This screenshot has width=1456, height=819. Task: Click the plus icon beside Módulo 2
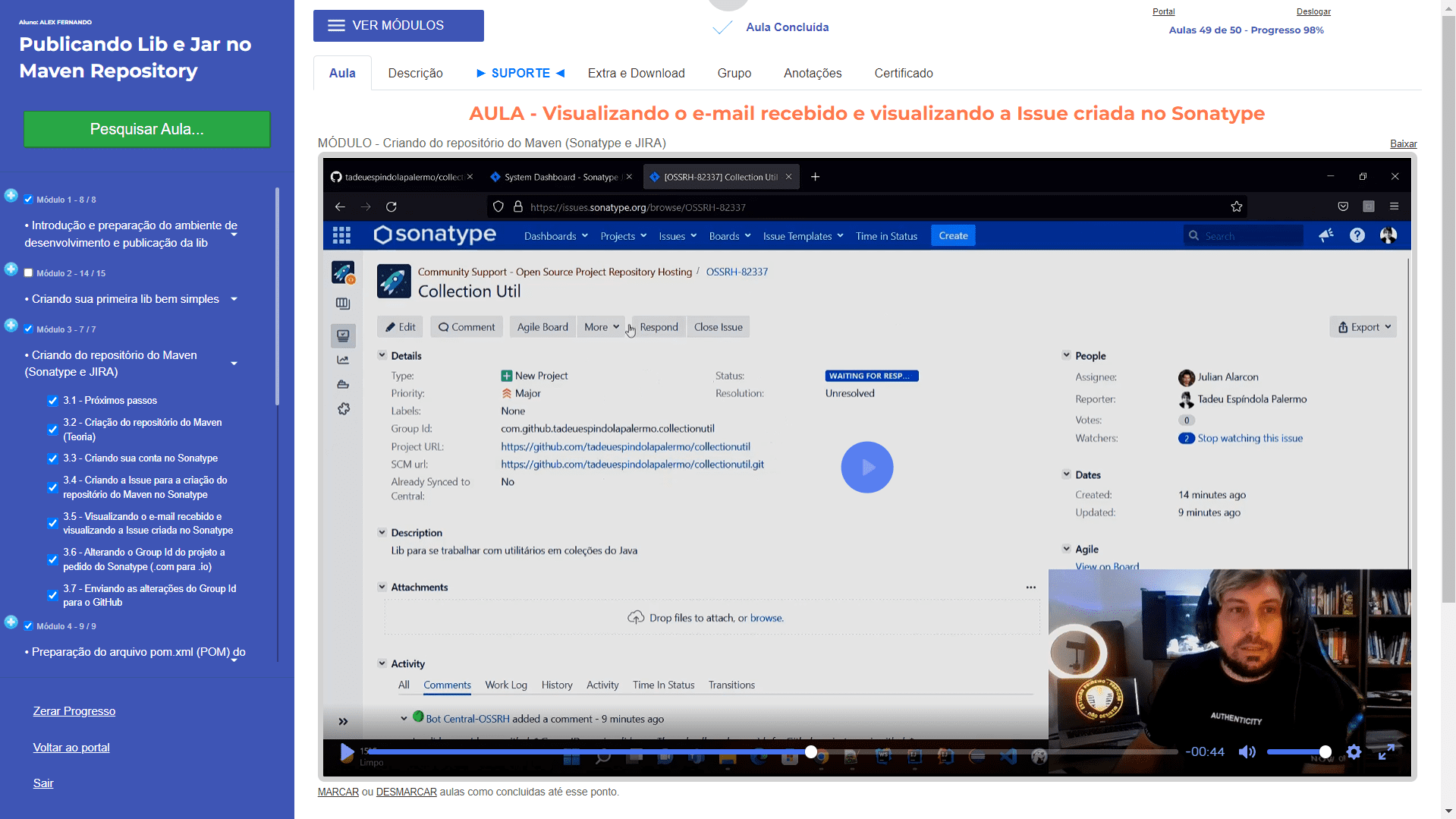coord(11,269)
